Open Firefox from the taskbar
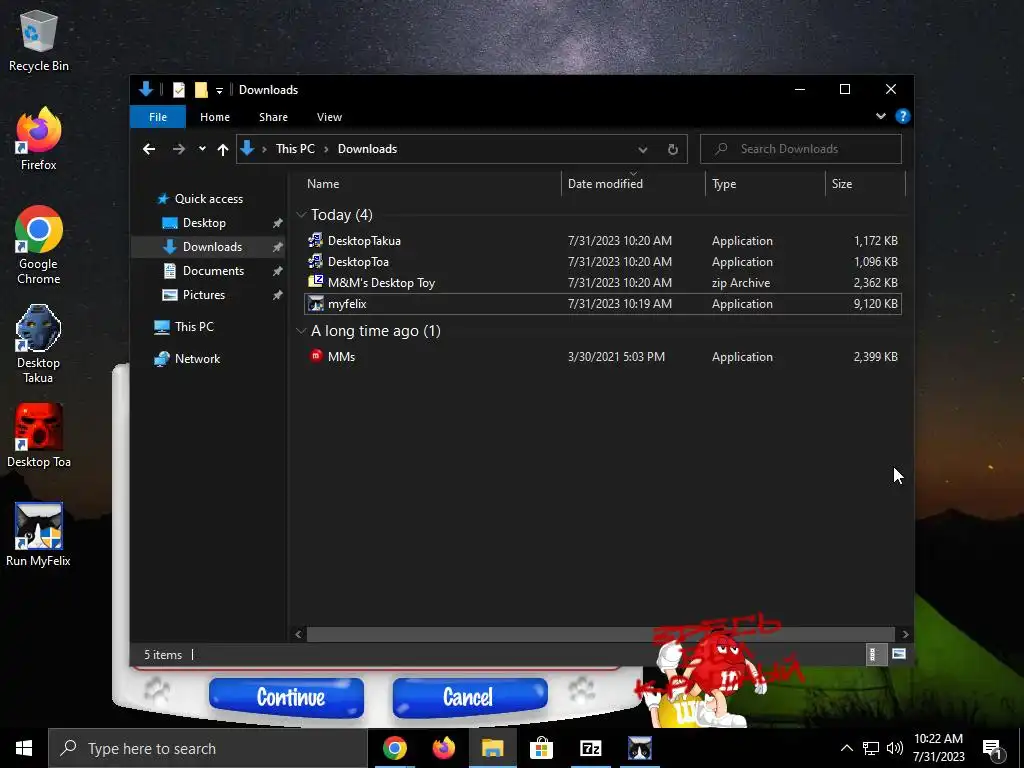The image size is (1024, 768). [x=443, y=748]
